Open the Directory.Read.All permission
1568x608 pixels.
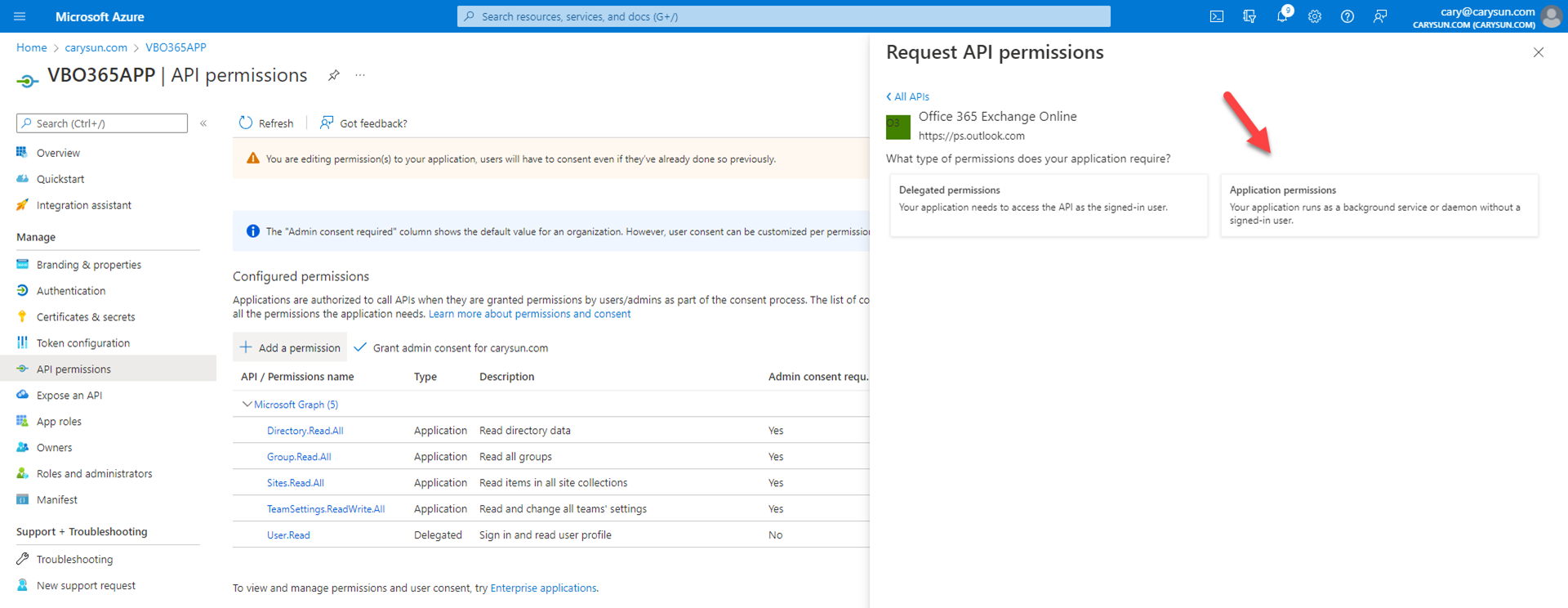[x=305, y=431]
